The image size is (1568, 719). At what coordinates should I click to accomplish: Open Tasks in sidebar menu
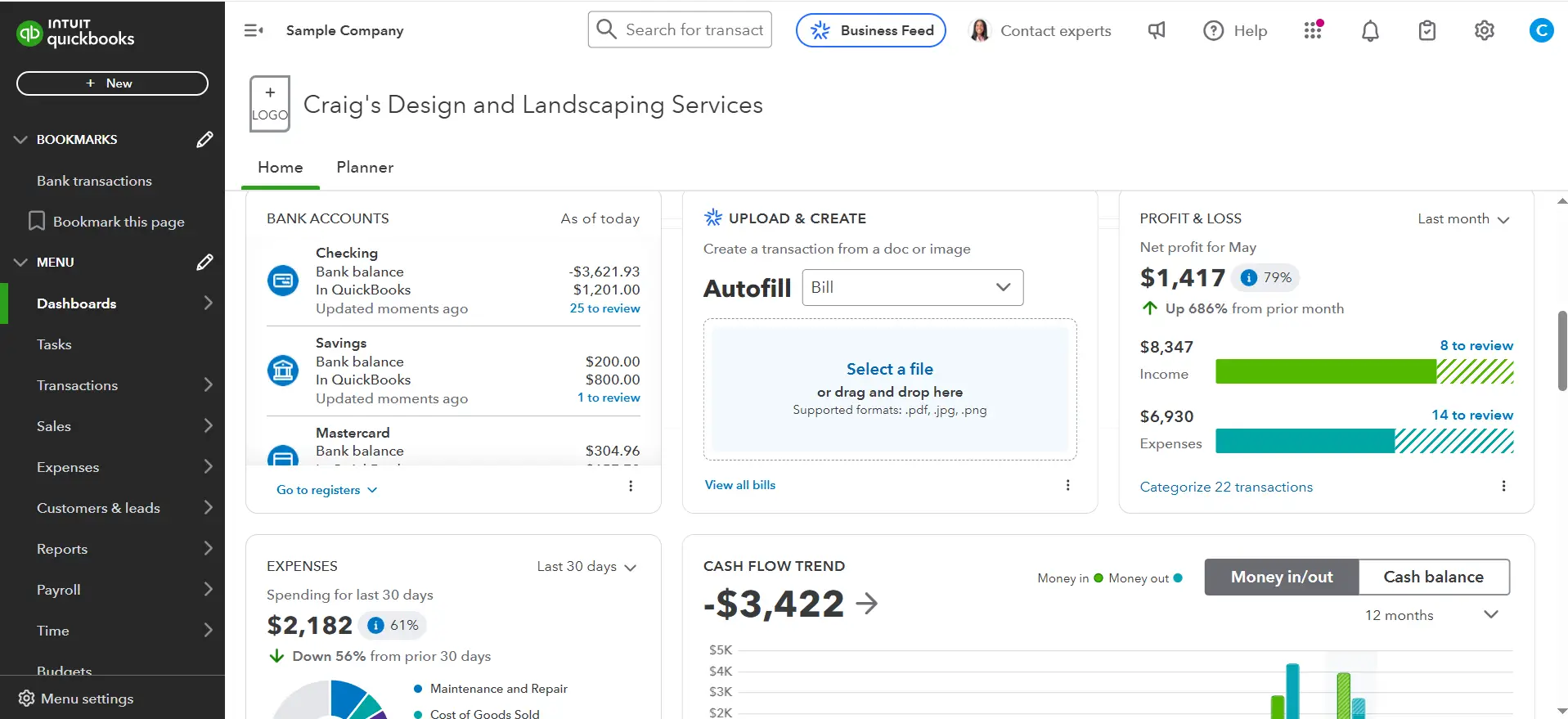54,344
